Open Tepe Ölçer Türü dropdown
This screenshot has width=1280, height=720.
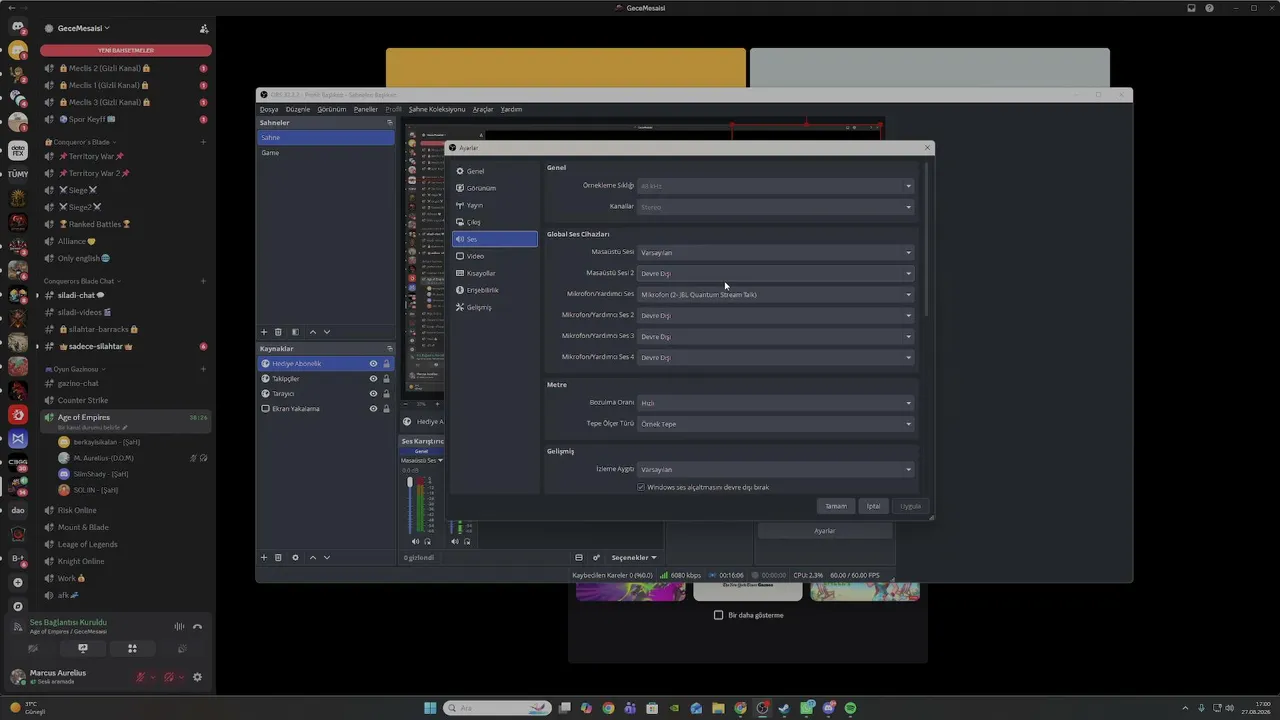776,424
